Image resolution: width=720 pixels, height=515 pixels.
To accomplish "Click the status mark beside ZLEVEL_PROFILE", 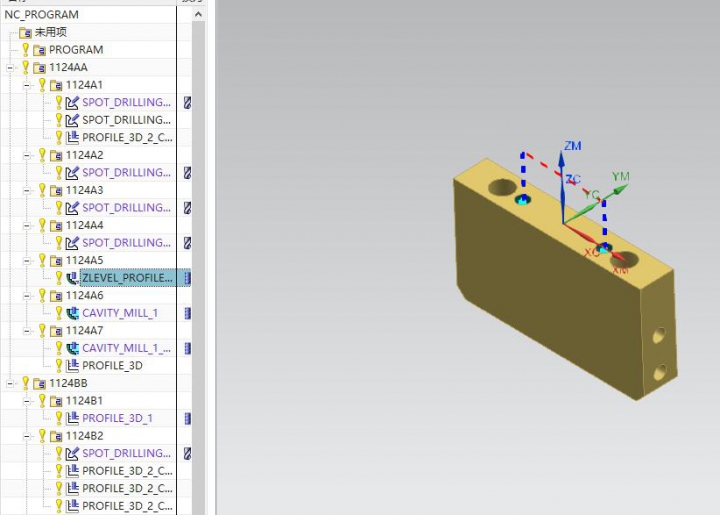I will (x=59, y=278).
